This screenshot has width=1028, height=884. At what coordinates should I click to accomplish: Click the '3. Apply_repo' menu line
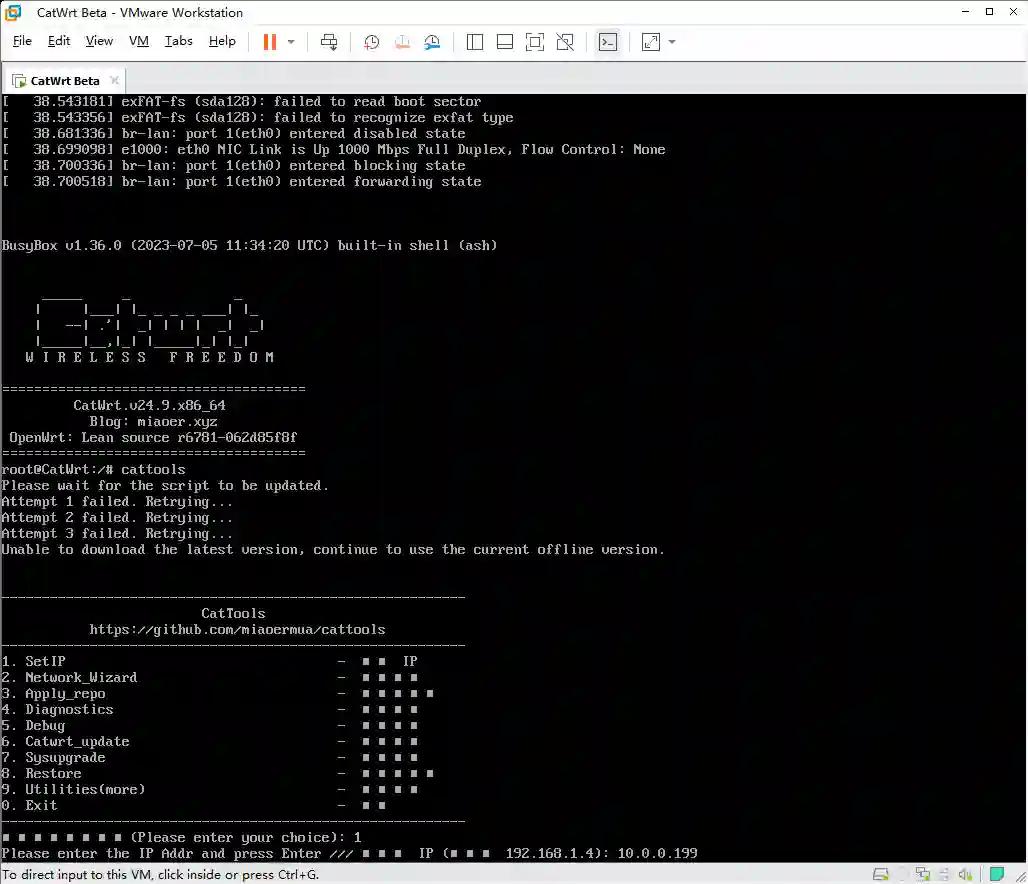[218, 693]
